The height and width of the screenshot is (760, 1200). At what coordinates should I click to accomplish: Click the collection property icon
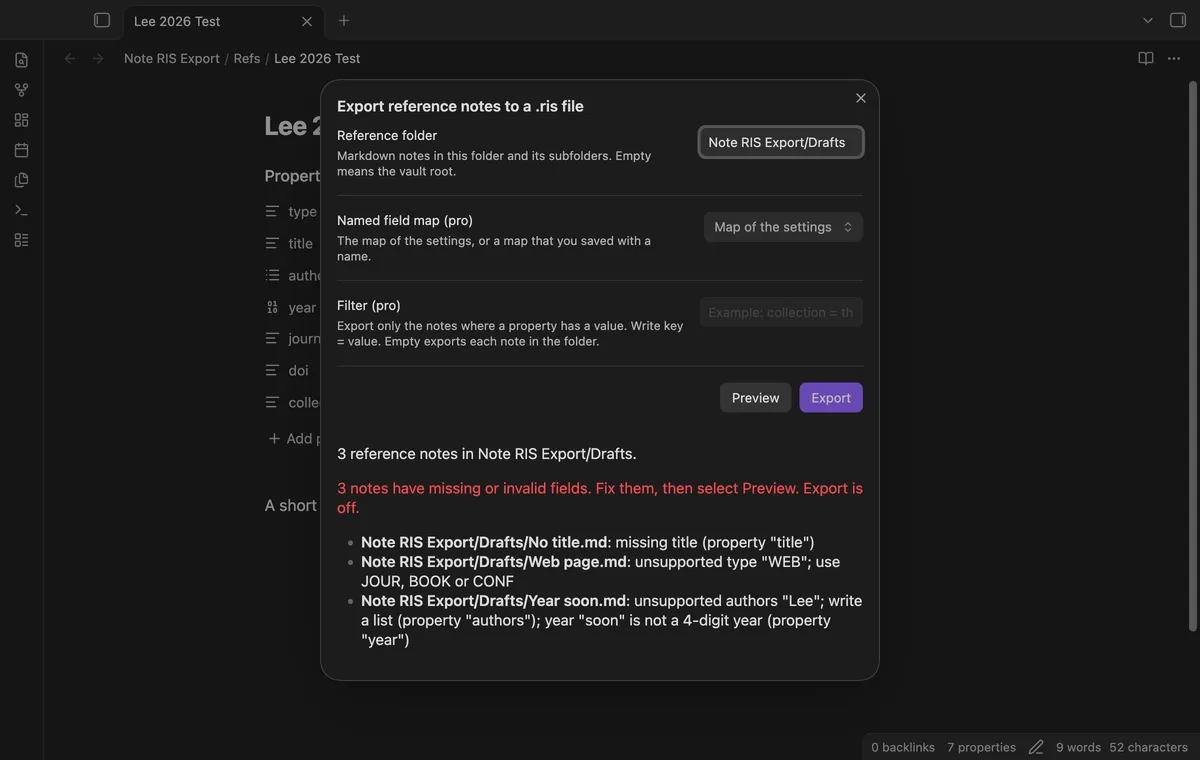(272, 402)
